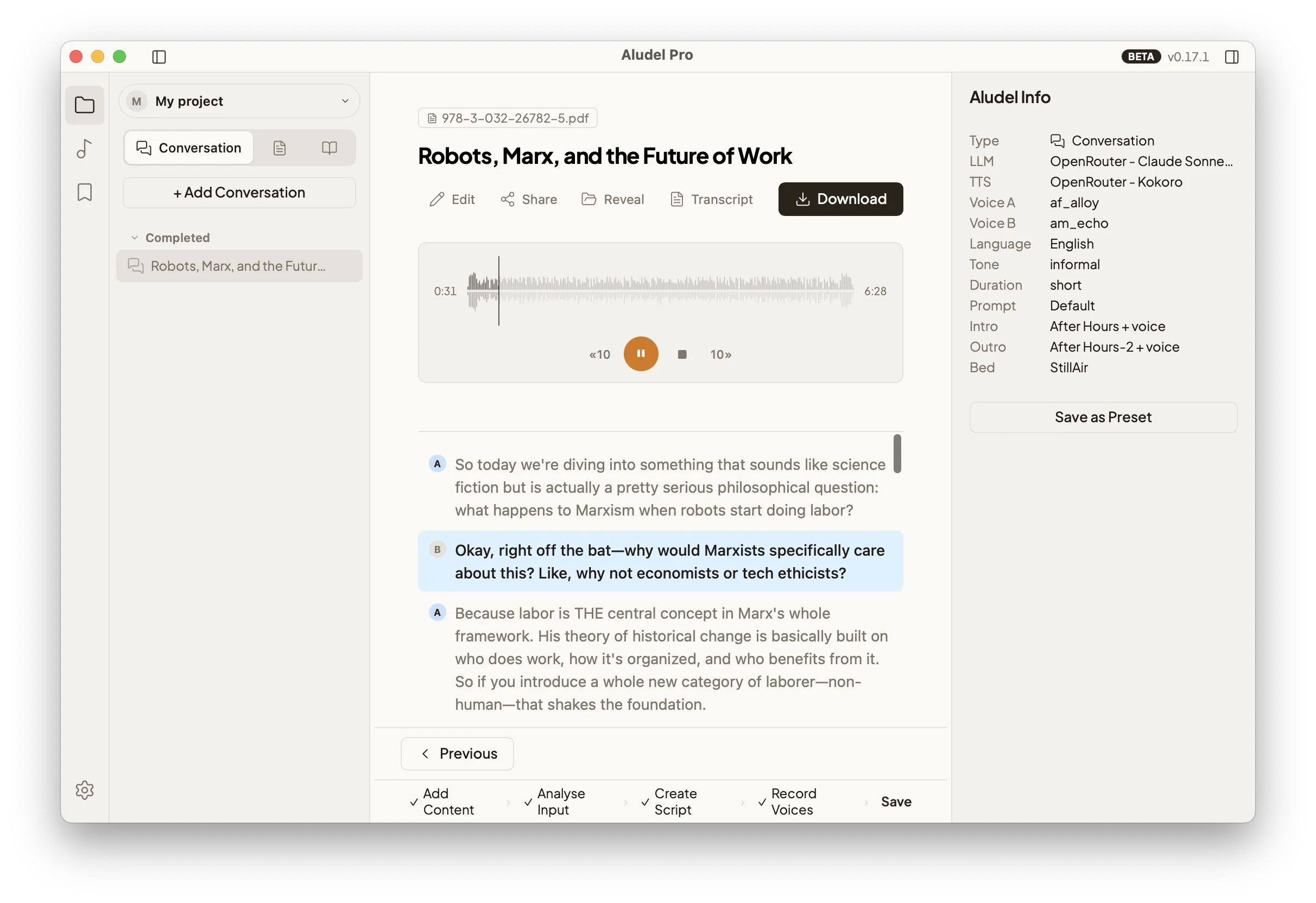Click Outro value After Hours-2 + voice
Screen dimensions: 1316x903
pyautogui.click(x=1114, y=346)
